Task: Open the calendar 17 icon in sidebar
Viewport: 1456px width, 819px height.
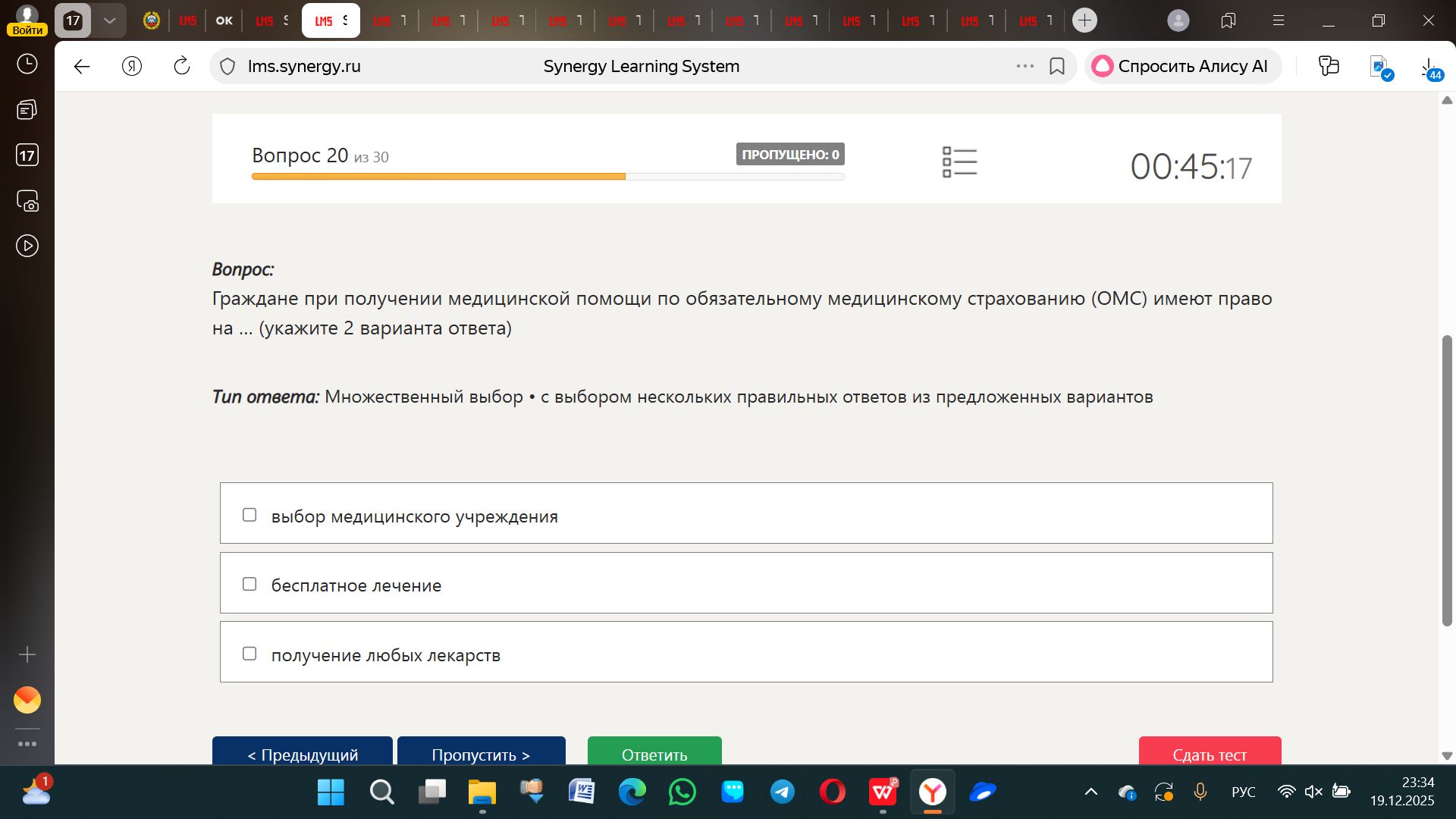Action: (x=27, y=155)
